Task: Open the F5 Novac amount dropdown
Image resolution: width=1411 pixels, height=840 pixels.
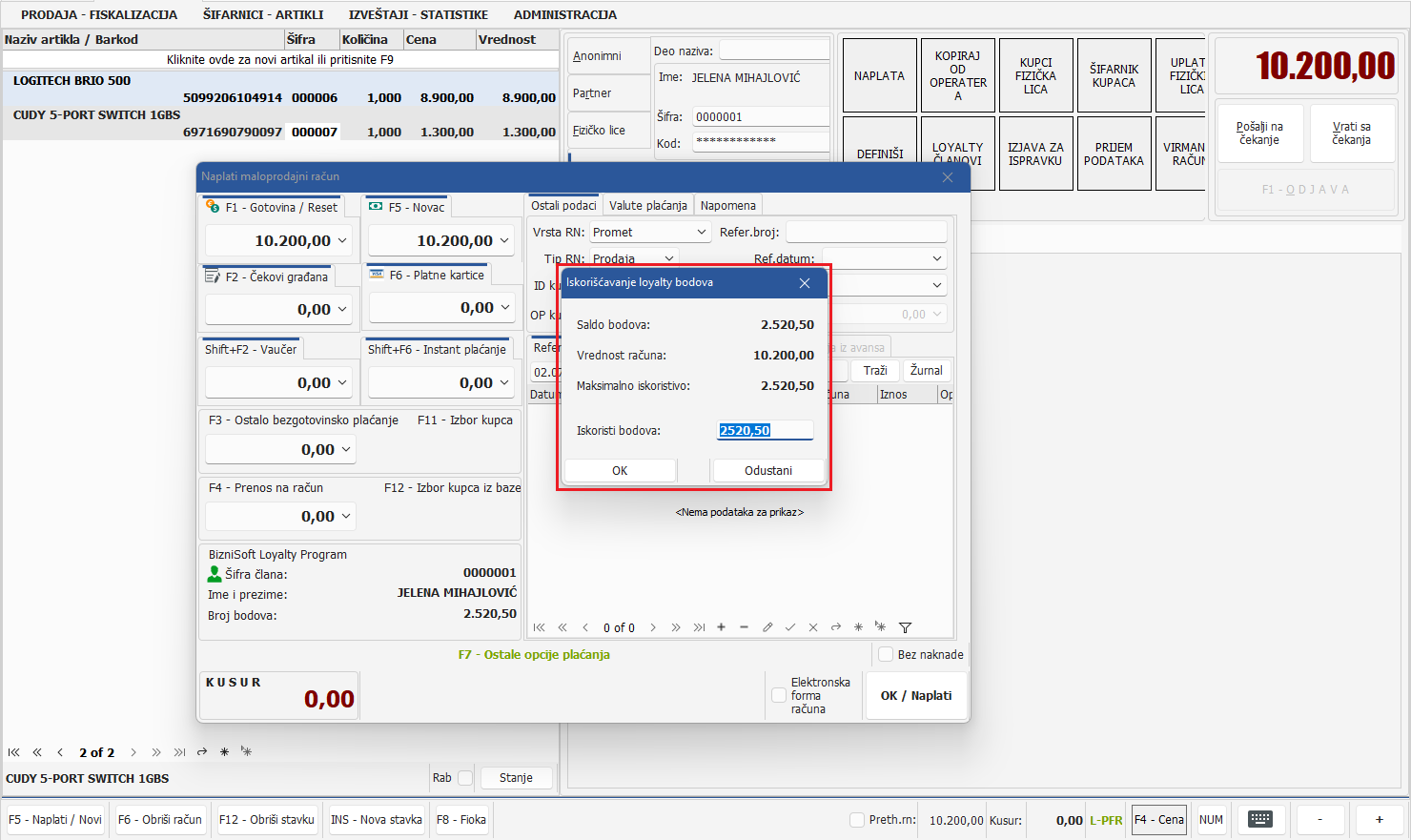Action: coord(504,241)
